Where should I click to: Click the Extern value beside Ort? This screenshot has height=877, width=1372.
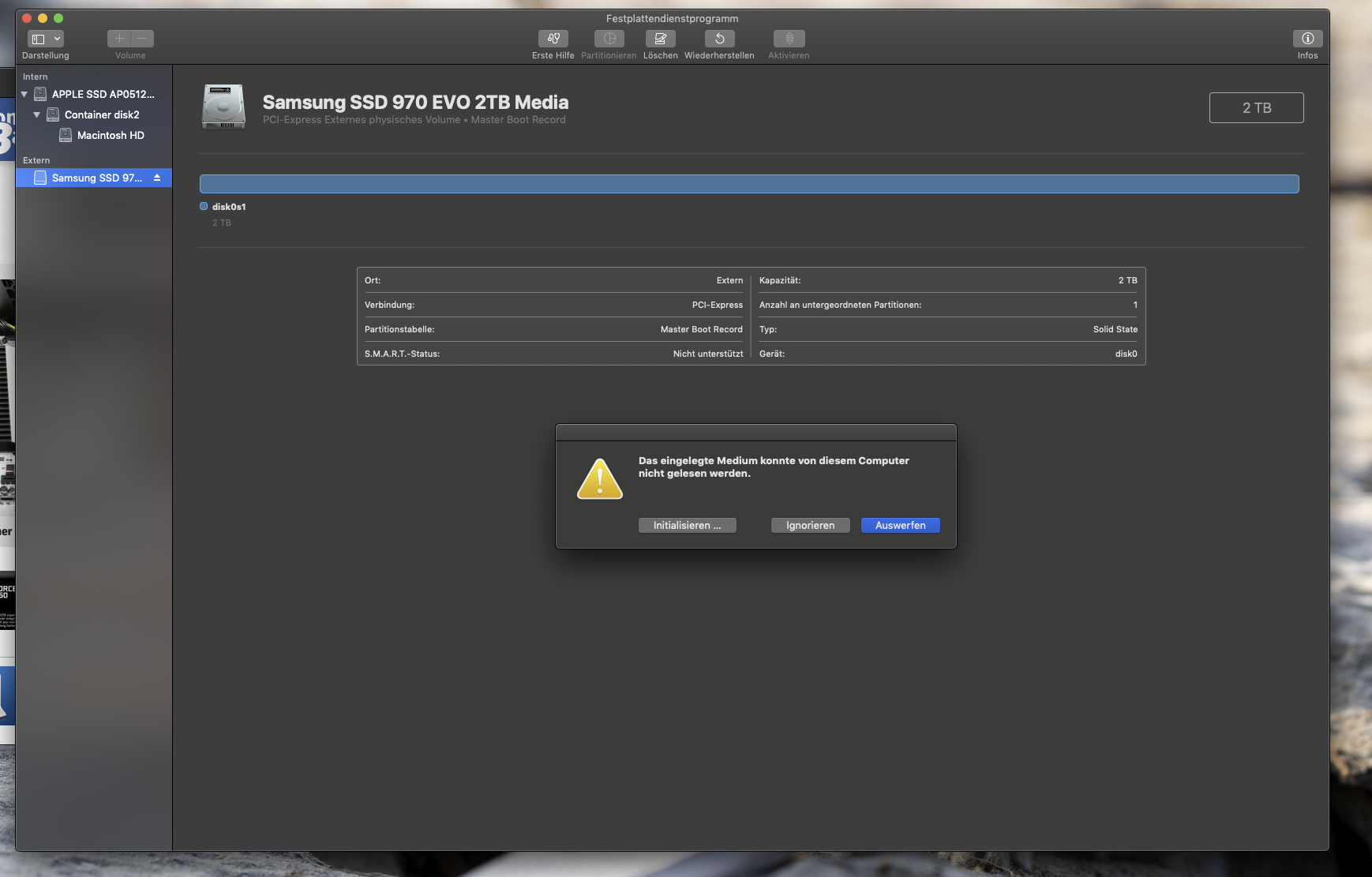pyautogui.click(x=729, y=280)
